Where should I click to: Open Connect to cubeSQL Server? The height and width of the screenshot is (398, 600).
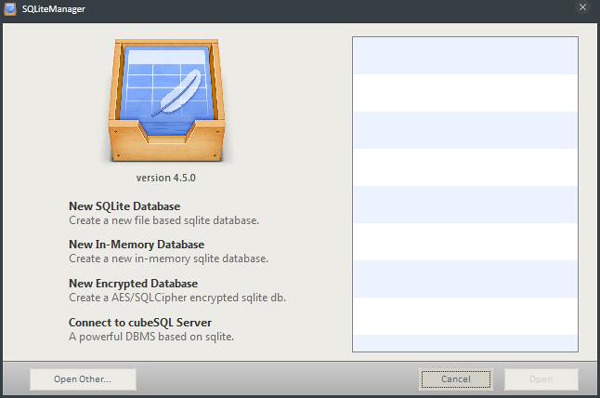tap(140, 323)
